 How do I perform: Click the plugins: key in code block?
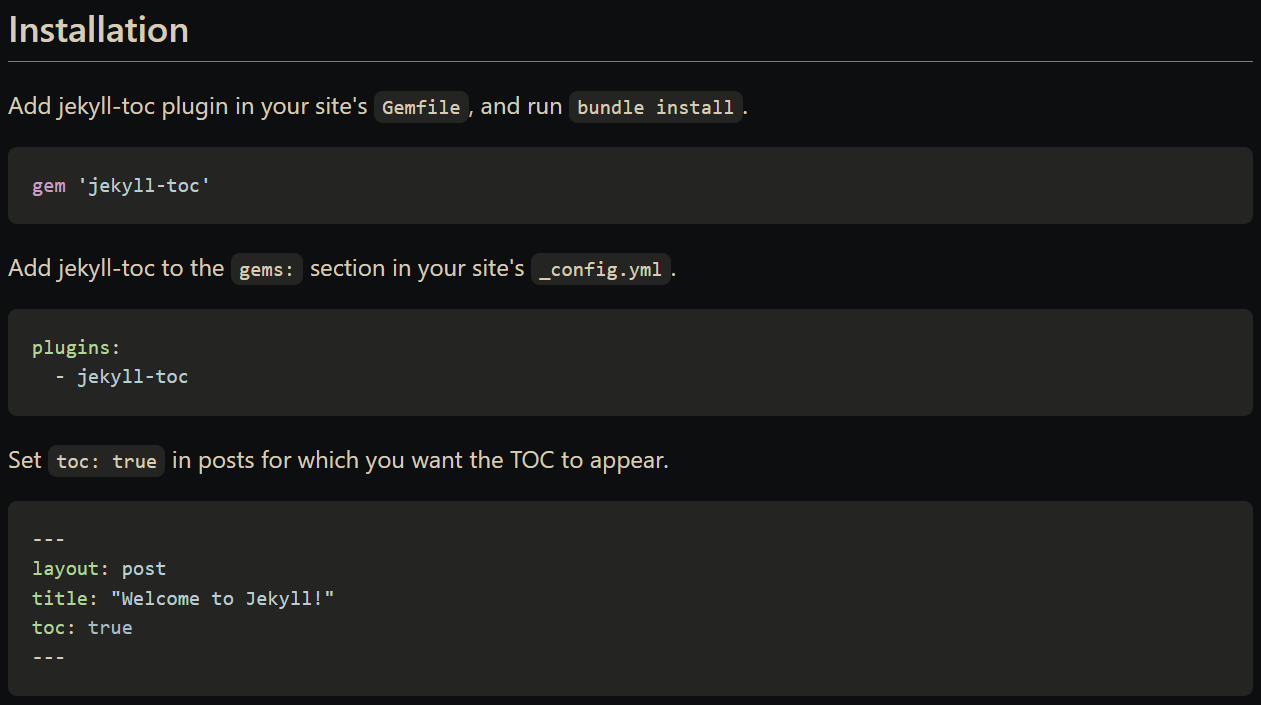(76, 348)
